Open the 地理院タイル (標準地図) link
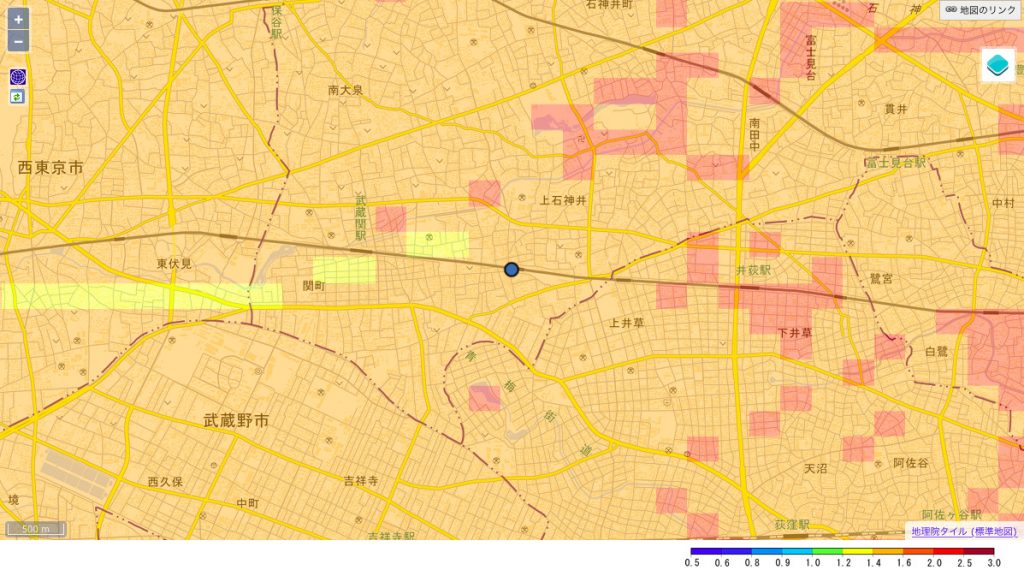This screenshot has height=576, width=1024. [964, 532]
